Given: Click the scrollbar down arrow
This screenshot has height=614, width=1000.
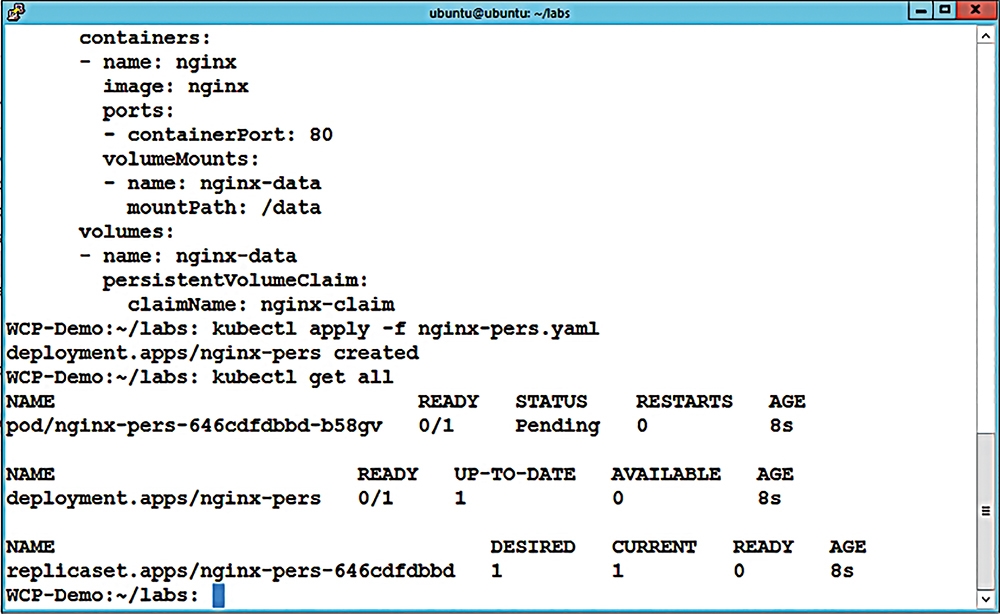Looking at the screenshot, I should coord(985,599).
